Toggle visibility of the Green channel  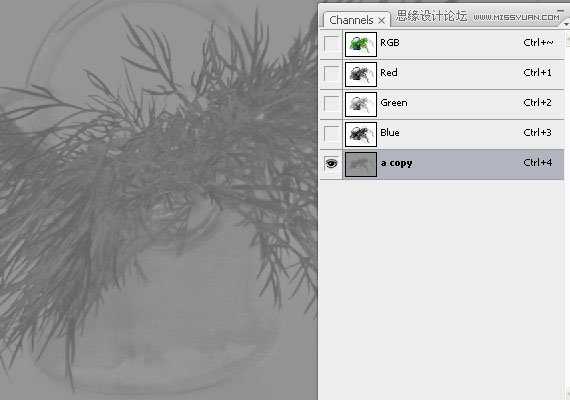(331, 104)
